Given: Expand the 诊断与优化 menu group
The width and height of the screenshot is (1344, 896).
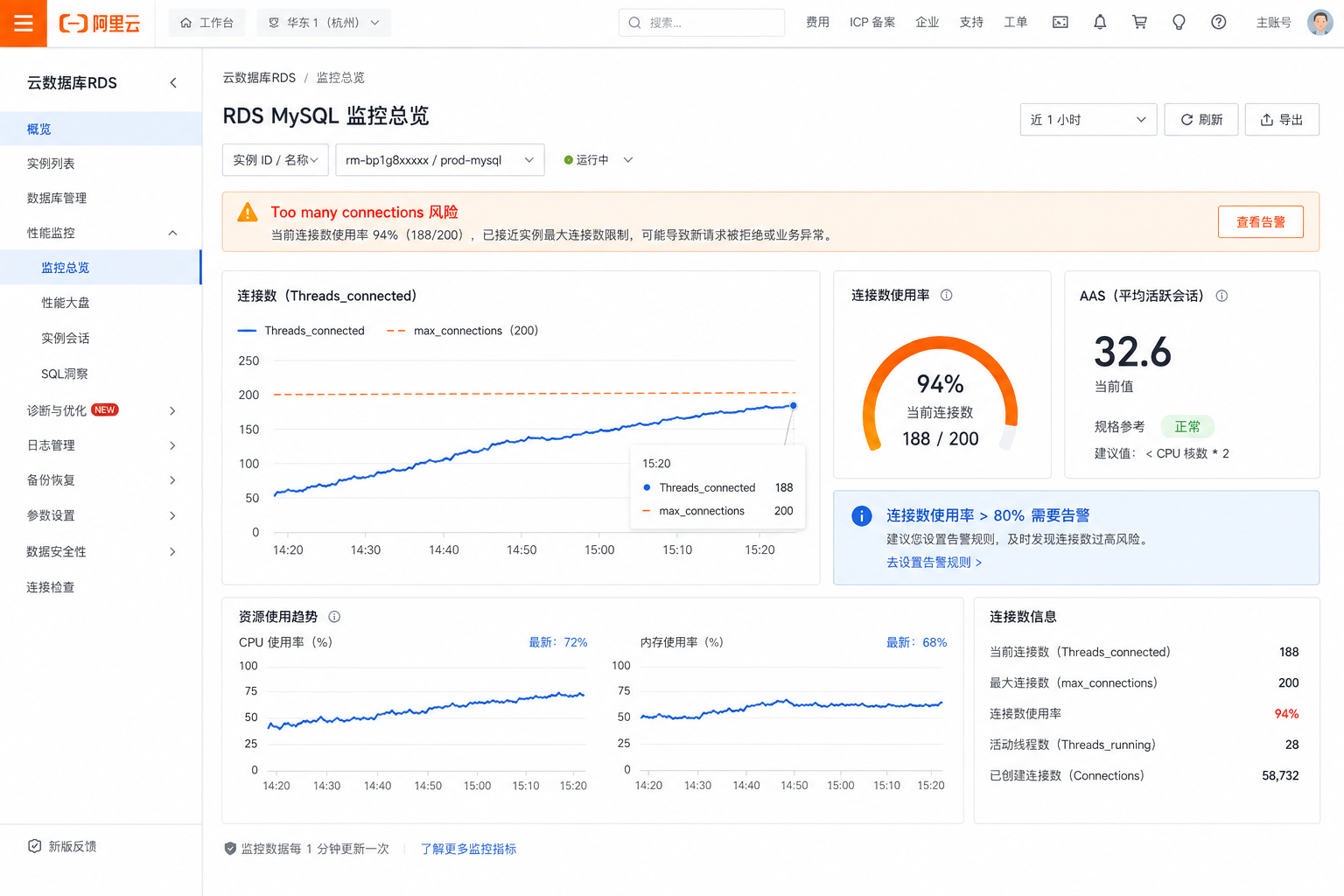Looking at the screenshot, I should [x=172, y=411].
